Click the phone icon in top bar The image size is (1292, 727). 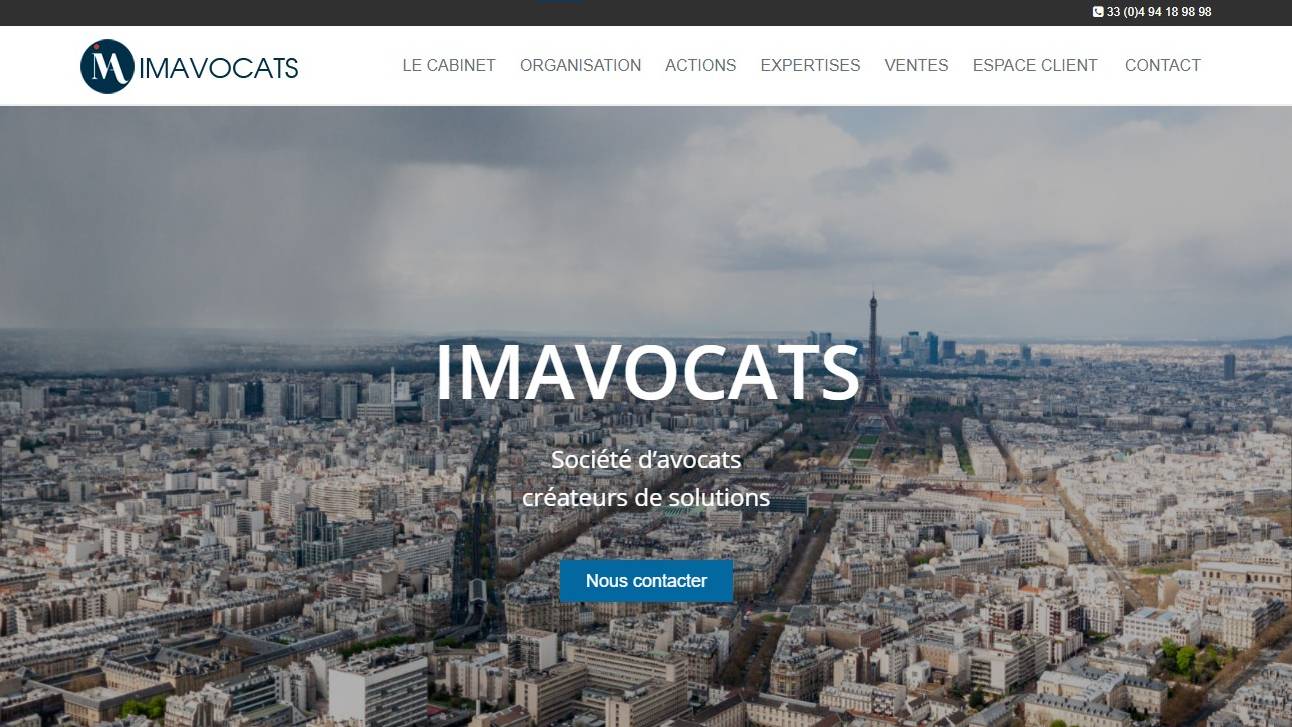pos(1098,12)
